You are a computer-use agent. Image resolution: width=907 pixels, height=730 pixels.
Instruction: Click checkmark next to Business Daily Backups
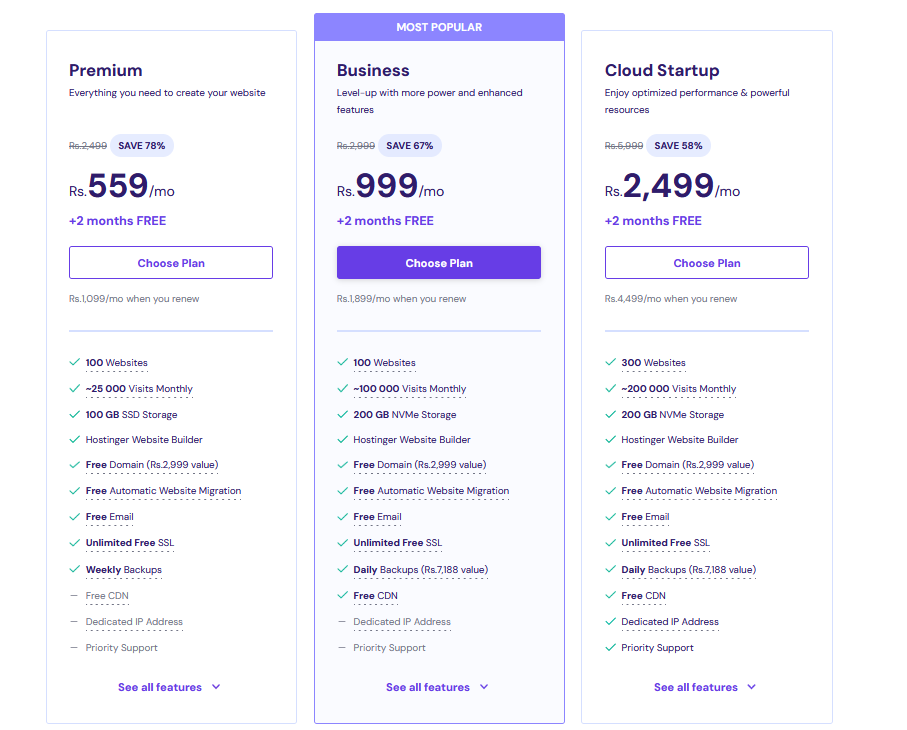[343, 570]
